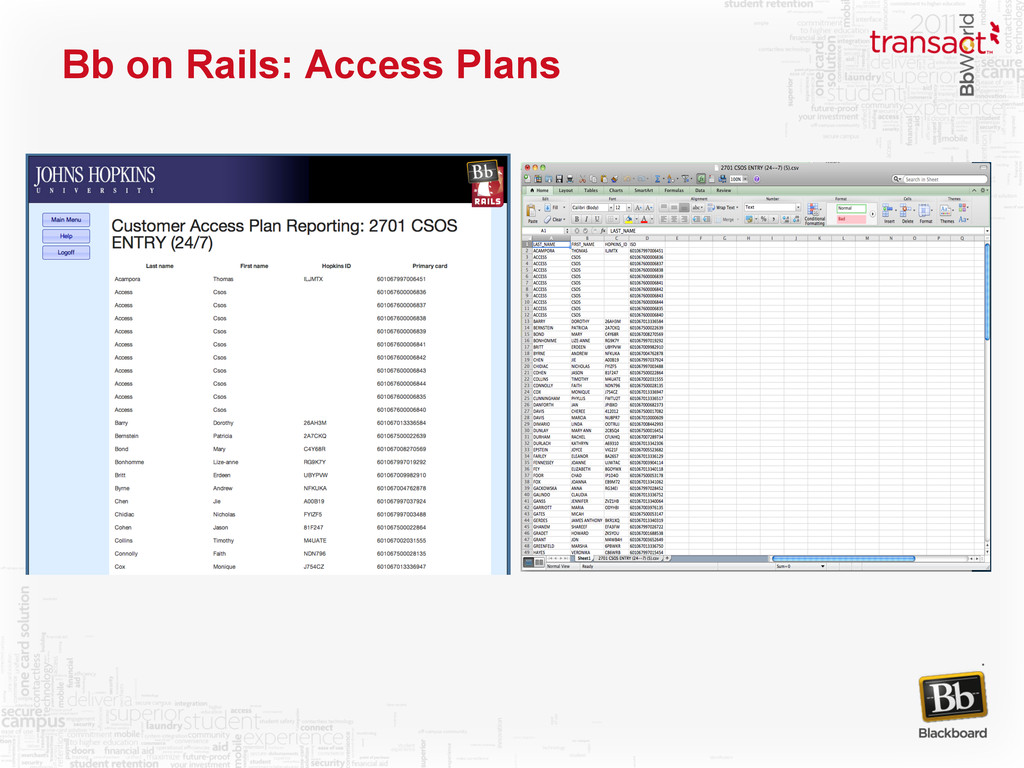Switch to Page Layout view icon
Viewport: 1024px width, 768px height.
[539, 562]
